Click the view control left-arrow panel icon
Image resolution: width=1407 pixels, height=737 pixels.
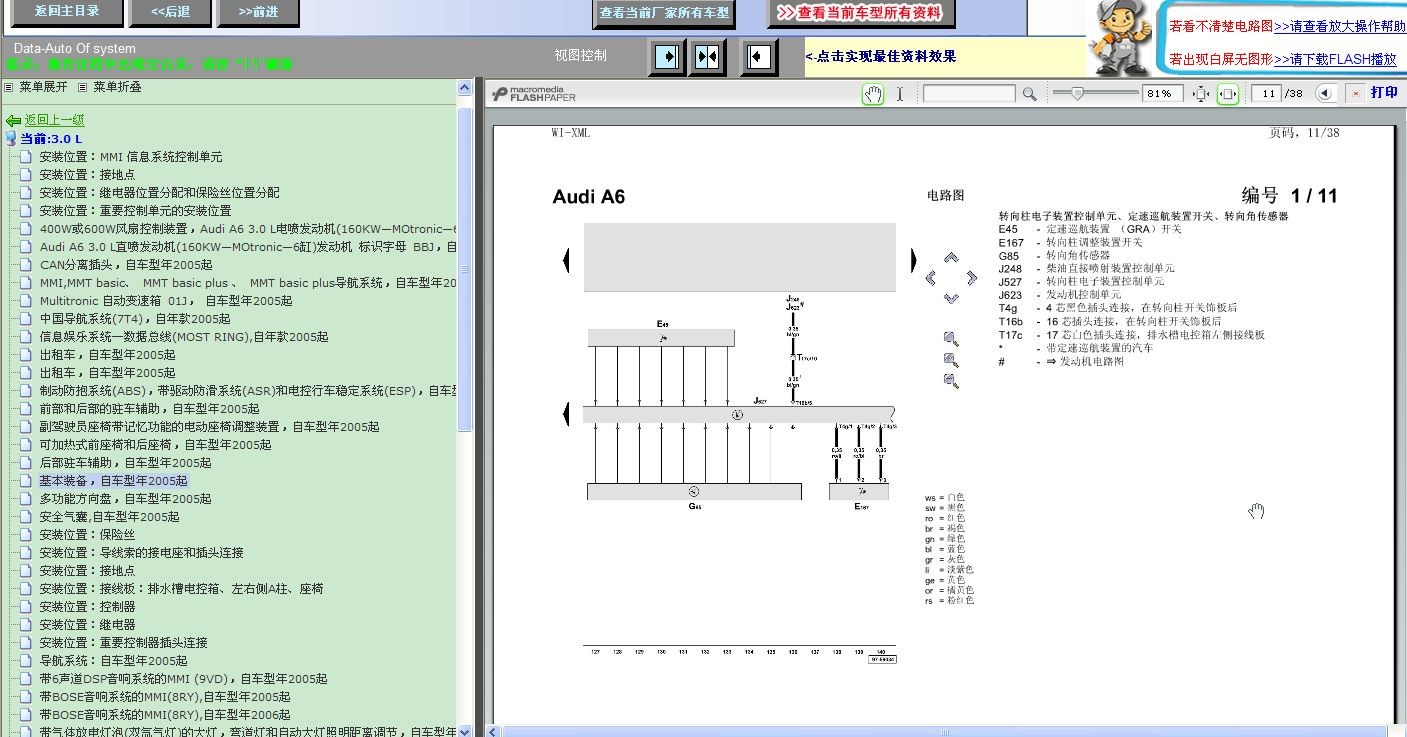[759, 56]
